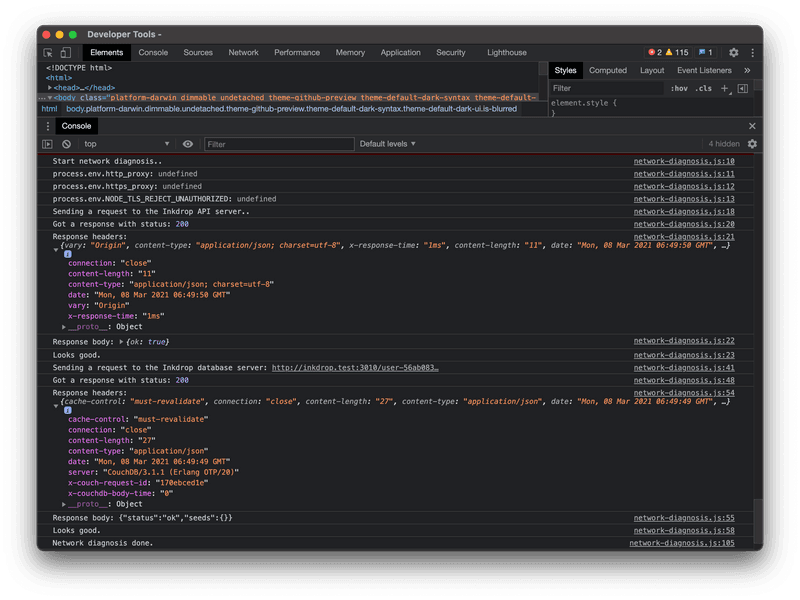This screenshot has height=600, width=800.
Task: Click the console Filter input field
Action: (279, 144)
